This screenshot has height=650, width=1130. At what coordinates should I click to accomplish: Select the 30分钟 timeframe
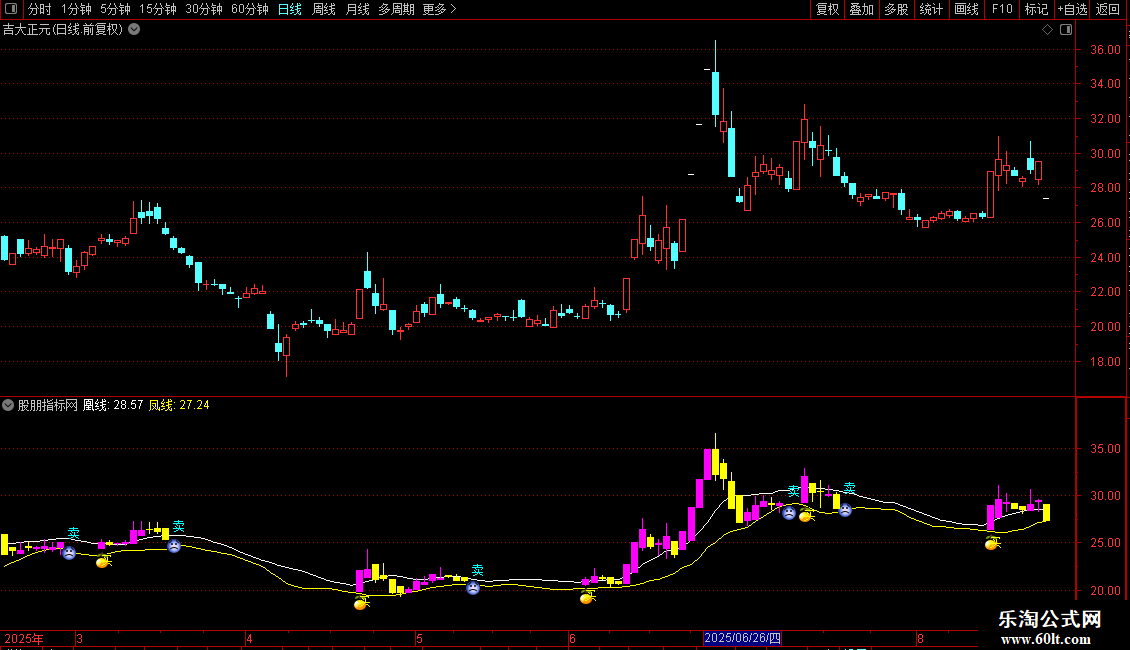[x=204, y=9]
